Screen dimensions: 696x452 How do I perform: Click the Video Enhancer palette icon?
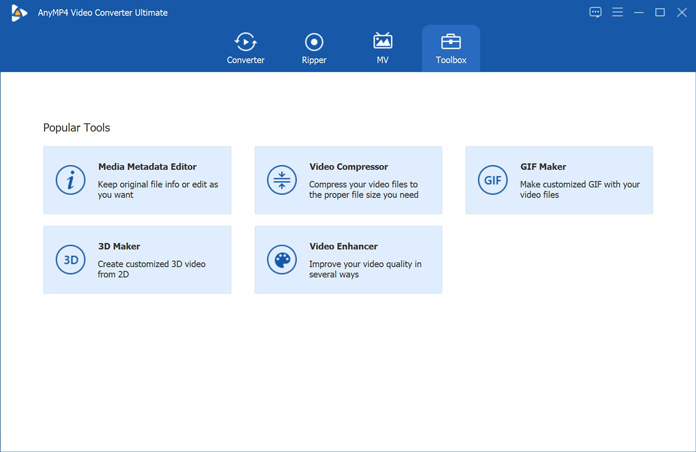click(x=282, y=260)
